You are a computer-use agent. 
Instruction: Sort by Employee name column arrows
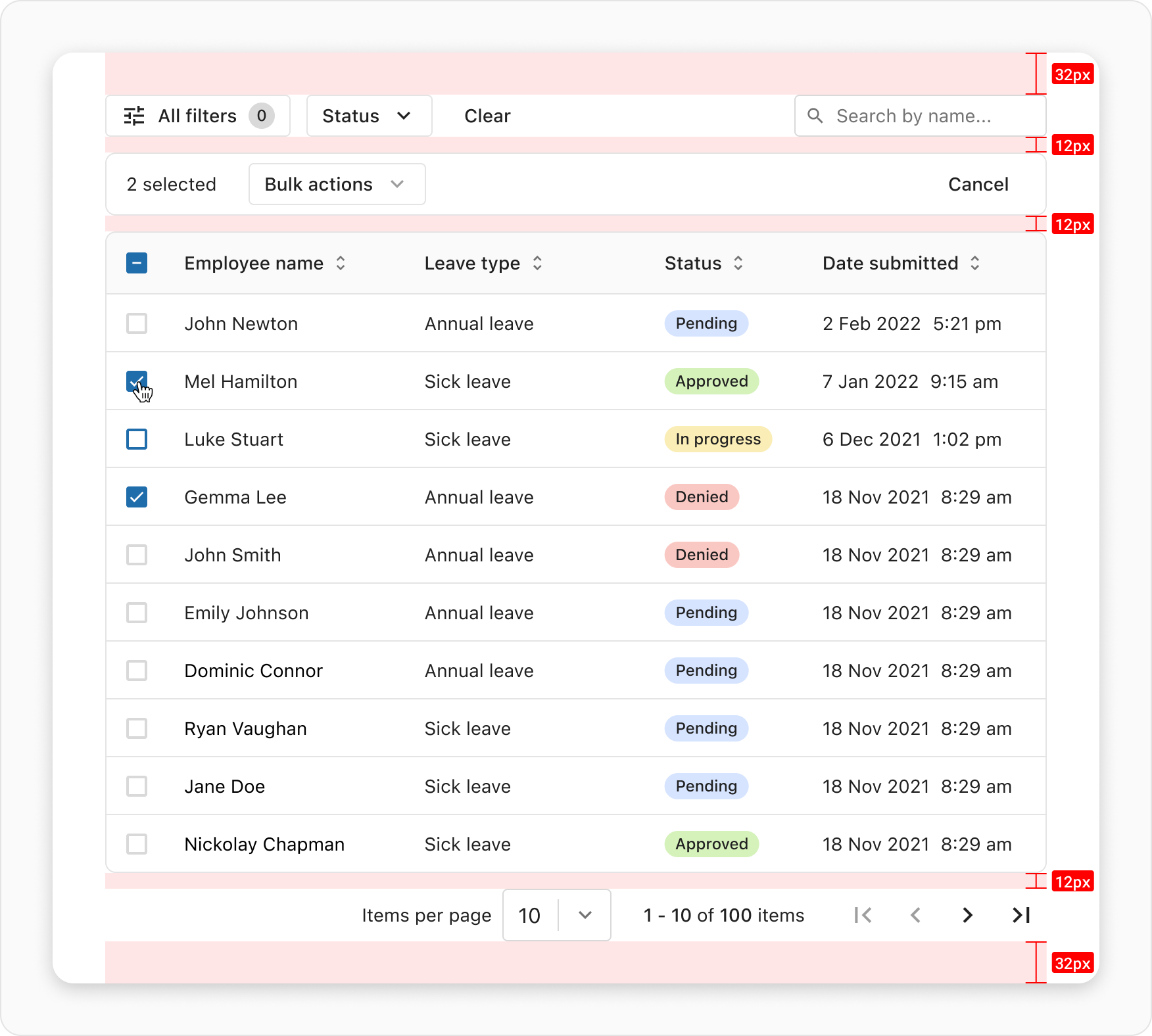click(x=341, y=263)
